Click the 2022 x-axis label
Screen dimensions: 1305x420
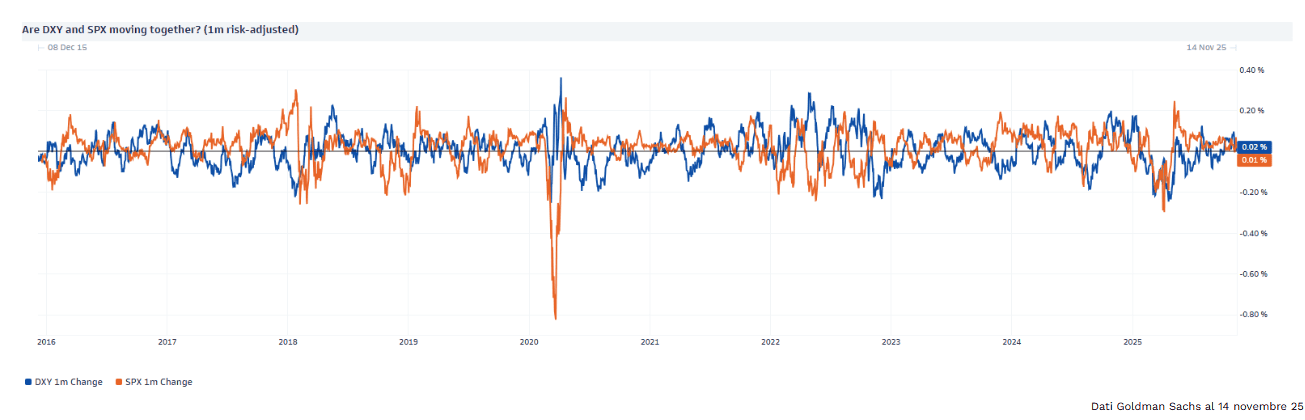(x=770, y=342)
